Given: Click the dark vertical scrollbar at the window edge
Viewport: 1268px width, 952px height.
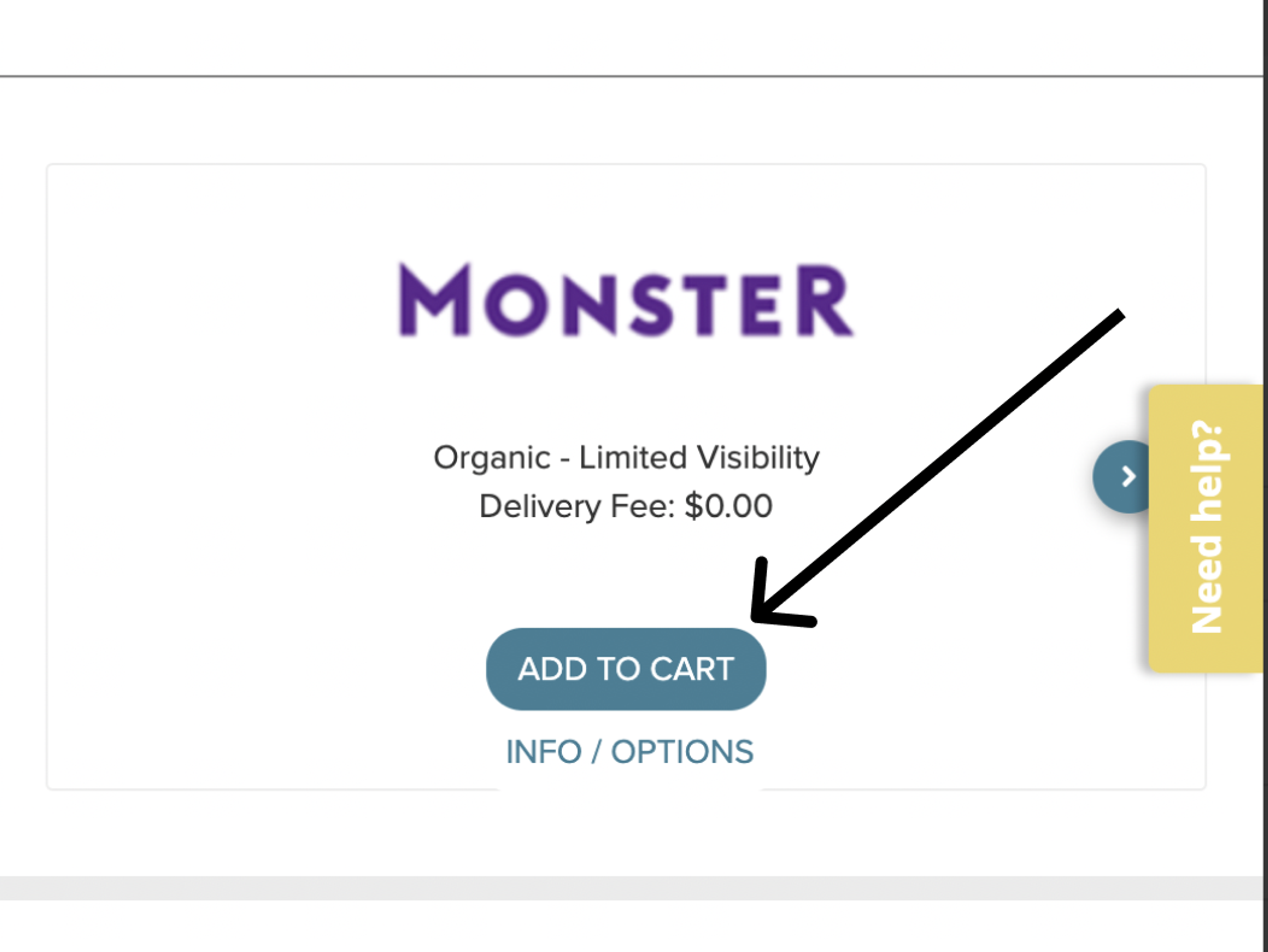Looking at the screenshot, I should [1266, 476].
